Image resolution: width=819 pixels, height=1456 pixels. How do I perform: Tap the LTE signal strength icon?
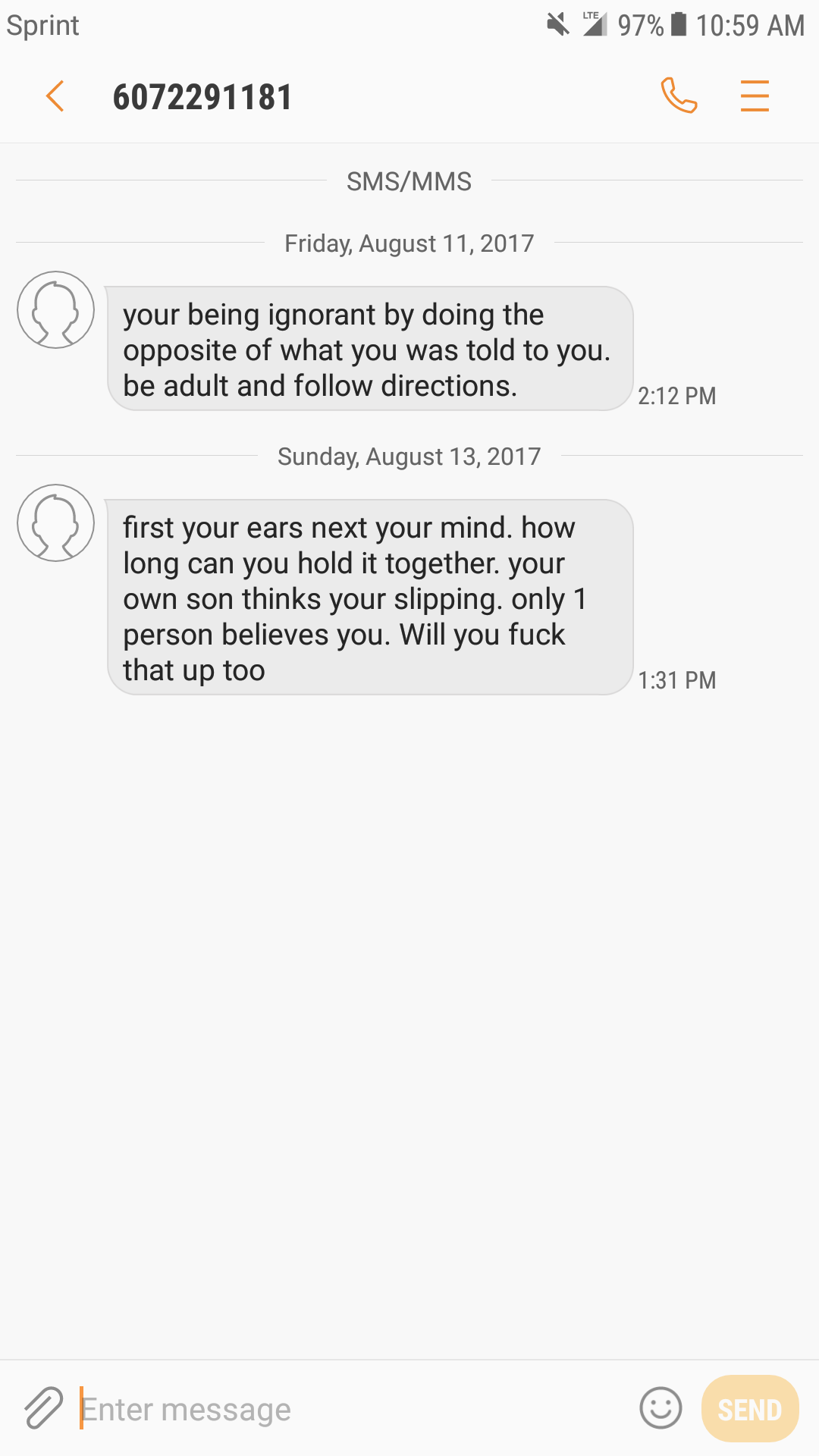pos(595,24)
